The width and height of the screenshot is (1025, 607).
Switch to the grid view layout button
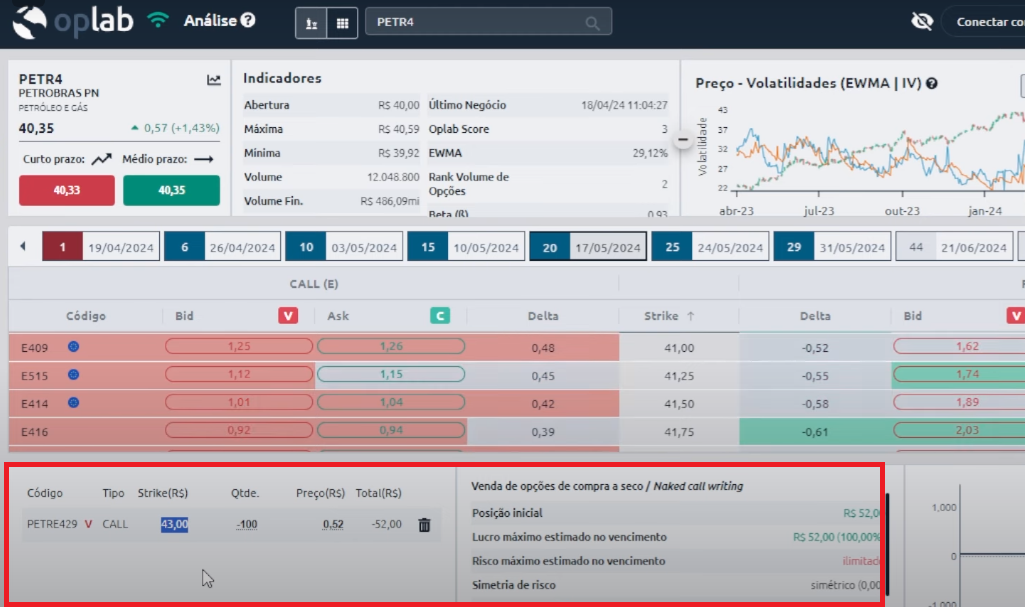click(x=342, y=23)
